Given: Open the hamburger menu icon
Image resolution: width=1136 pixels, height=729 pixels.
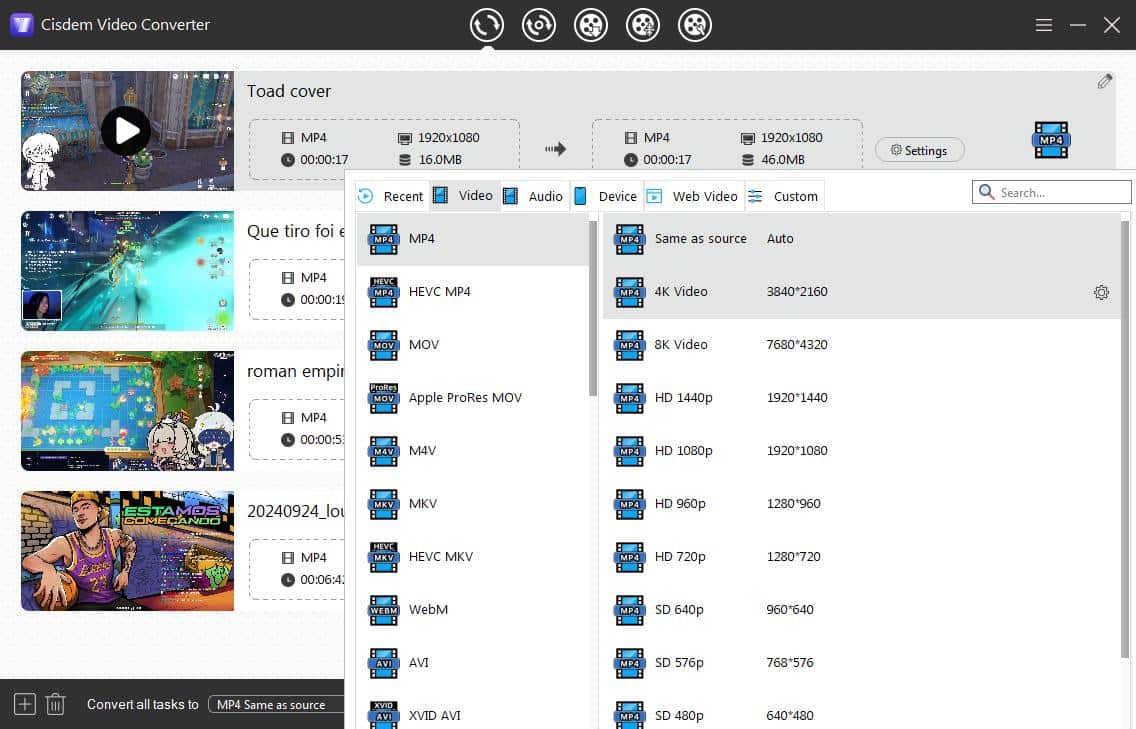Looking at the screenshot, I should point(1044,25).
